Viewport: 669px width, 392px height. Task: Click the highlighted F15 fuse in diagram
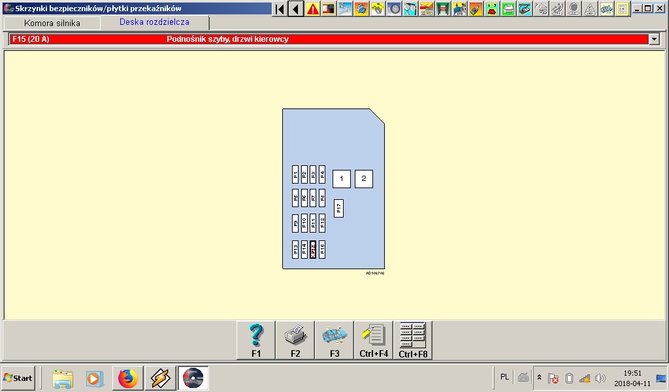click(x=313, y=250)
